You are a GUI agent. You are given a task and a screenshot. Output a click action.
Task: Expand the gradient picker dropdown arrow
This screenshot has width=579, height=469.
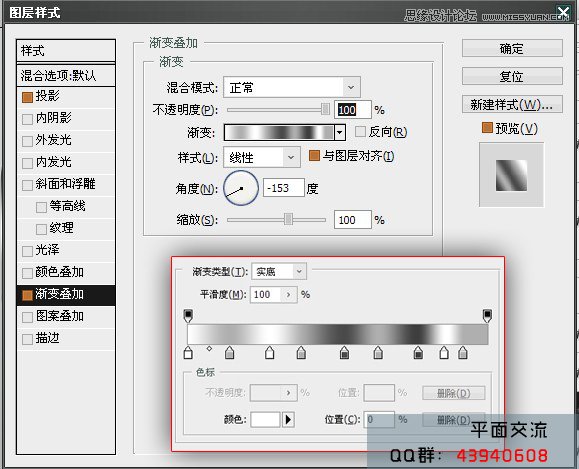340,132
